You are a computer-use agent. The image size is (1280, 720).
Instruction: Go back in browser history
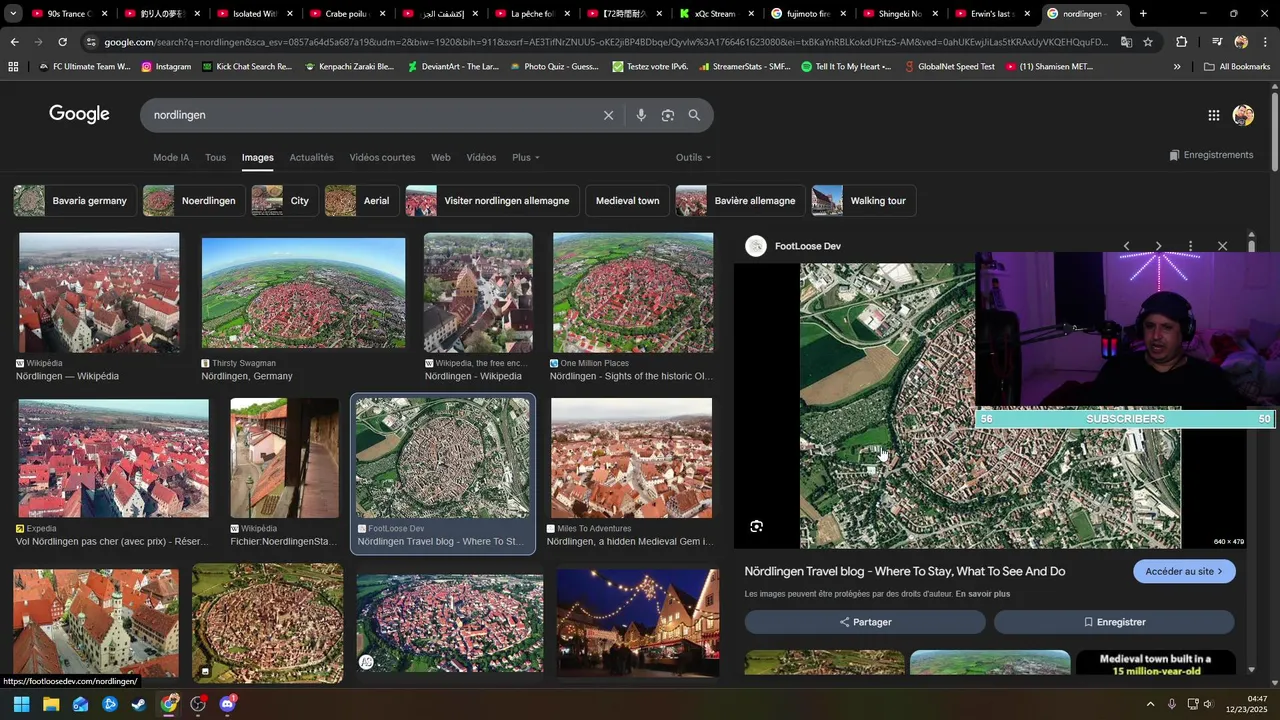coord(14,42)
